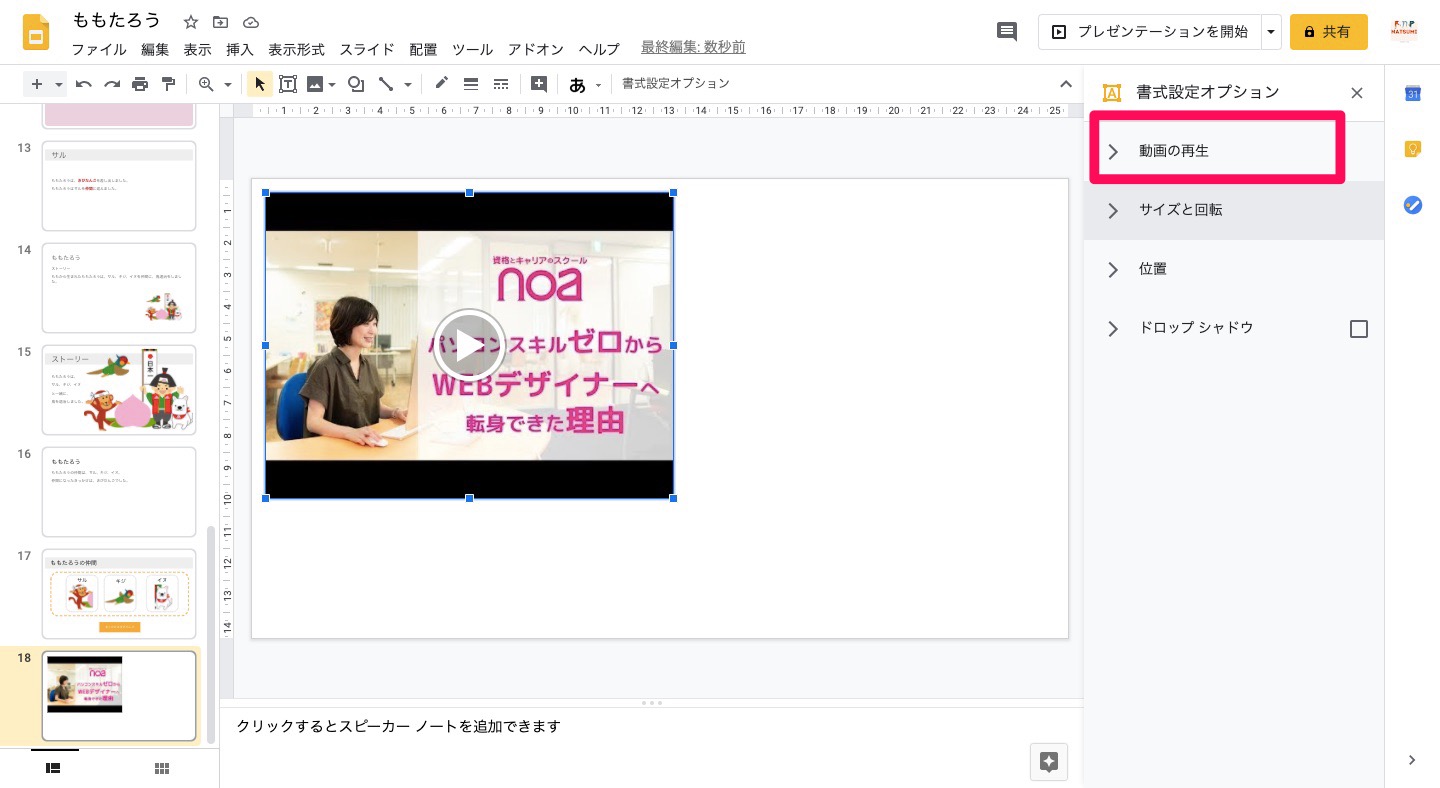The image size is (1440, 788).
Task: Select the arrow cursor tool
Action: point(259,84)
